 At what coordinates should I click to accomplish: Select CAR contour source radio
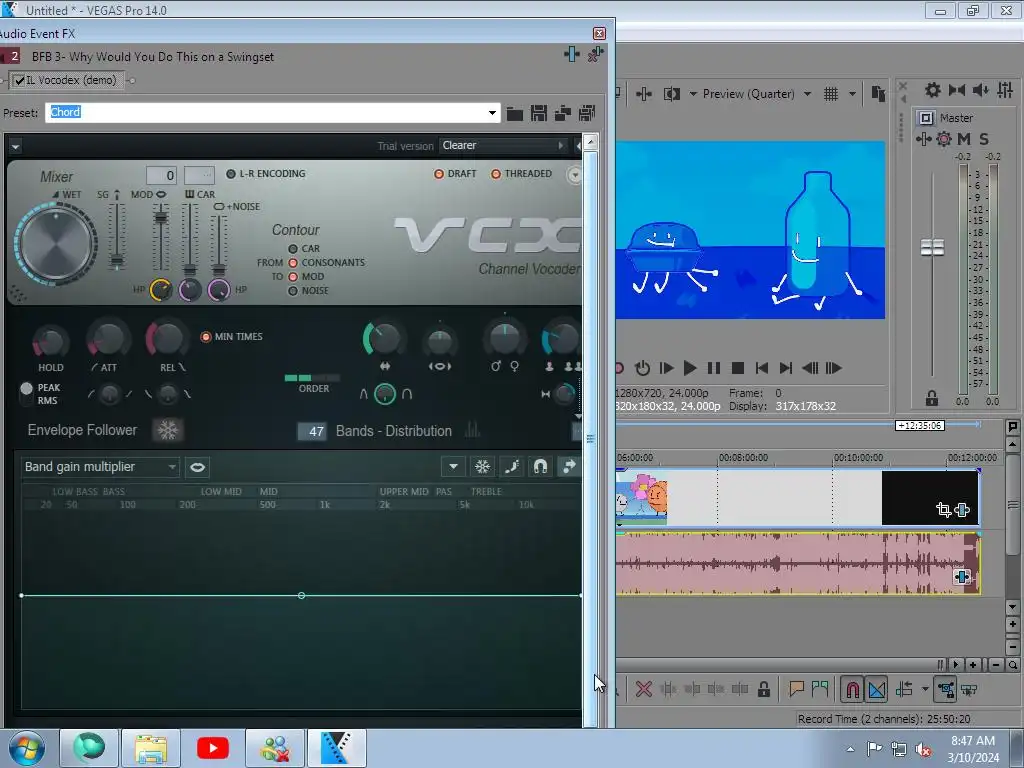coord(293,249)
